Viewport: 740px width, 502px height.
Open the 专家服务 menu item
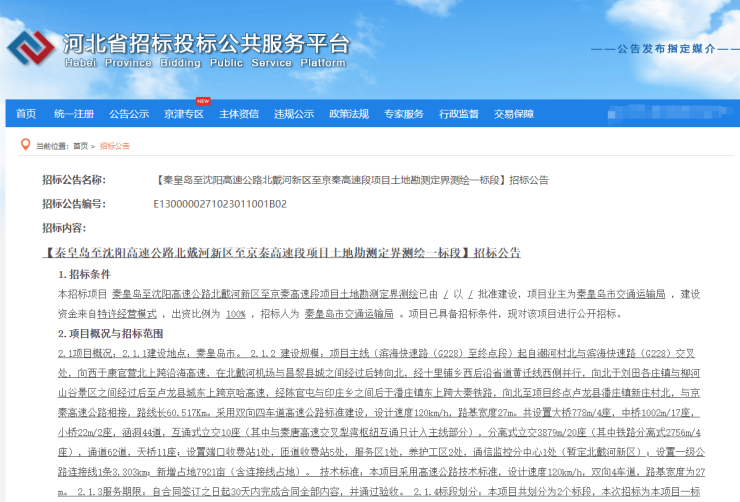coord(404,114)
